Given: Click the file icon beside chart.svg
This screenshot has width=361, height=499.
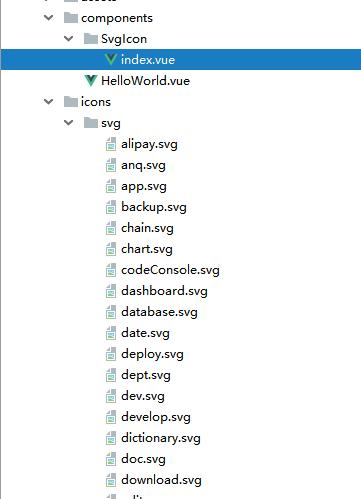Looking at the screenshot, I should 111,249.
